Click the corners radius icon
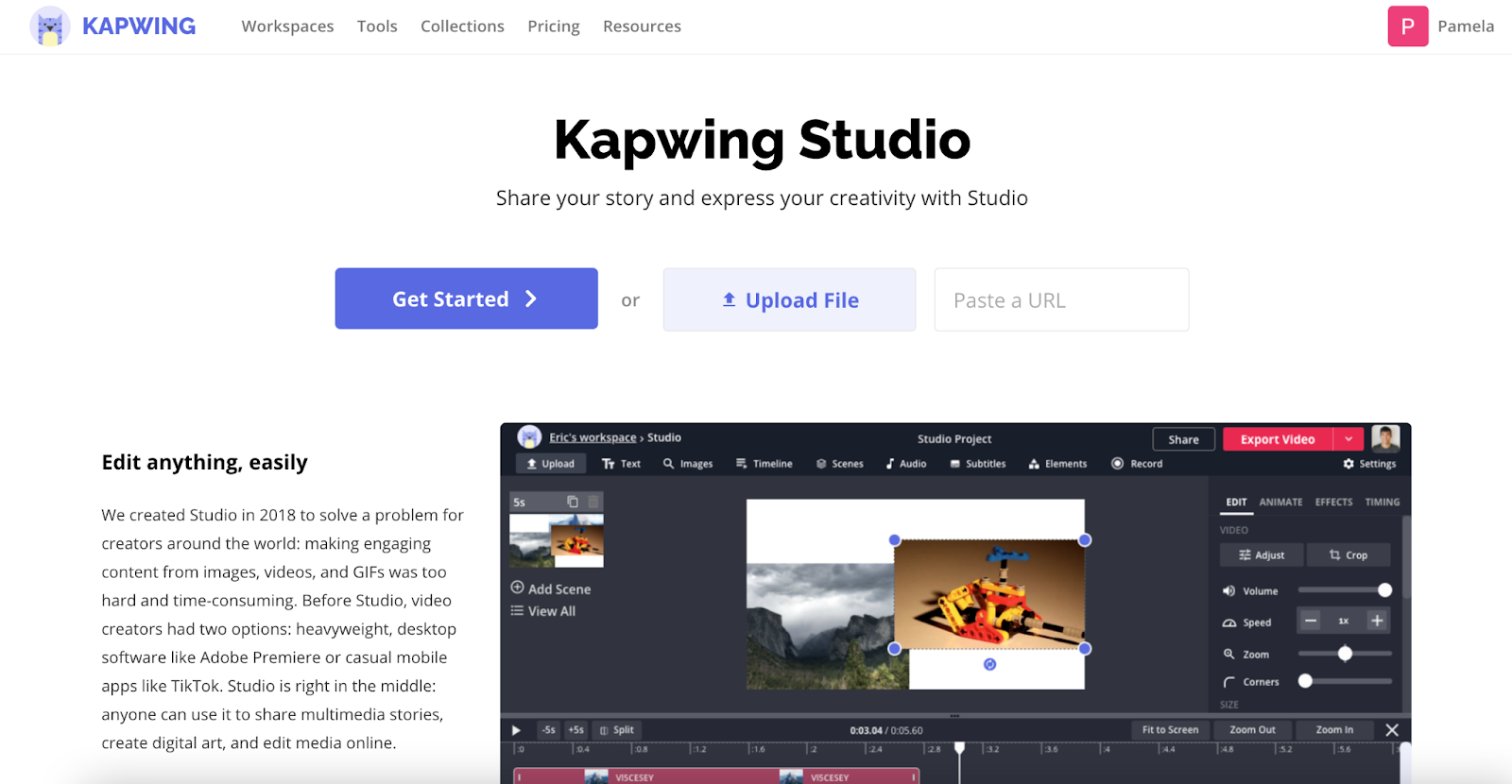 [x=1229, y=682]
